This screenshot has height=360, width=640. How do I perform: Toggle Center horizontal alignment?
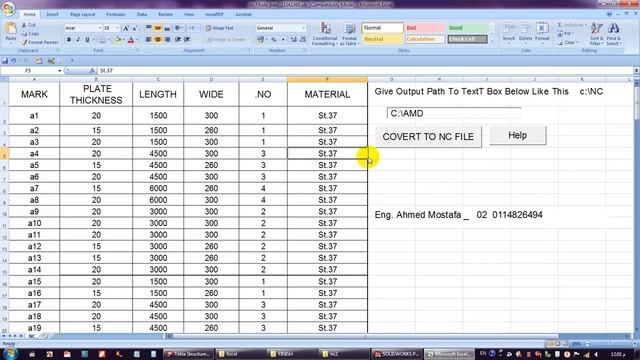click(x=158, y=40)
